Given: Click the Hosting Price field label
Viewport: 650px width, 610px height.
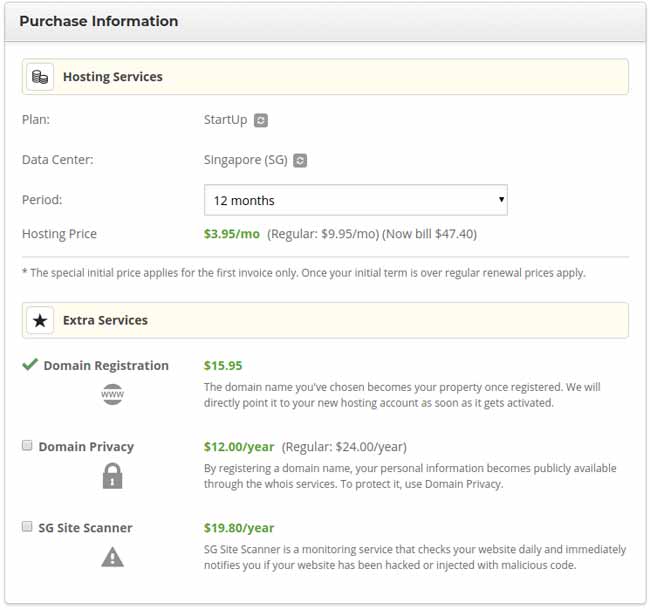Looking at the screenshot, I should point(59,234).
